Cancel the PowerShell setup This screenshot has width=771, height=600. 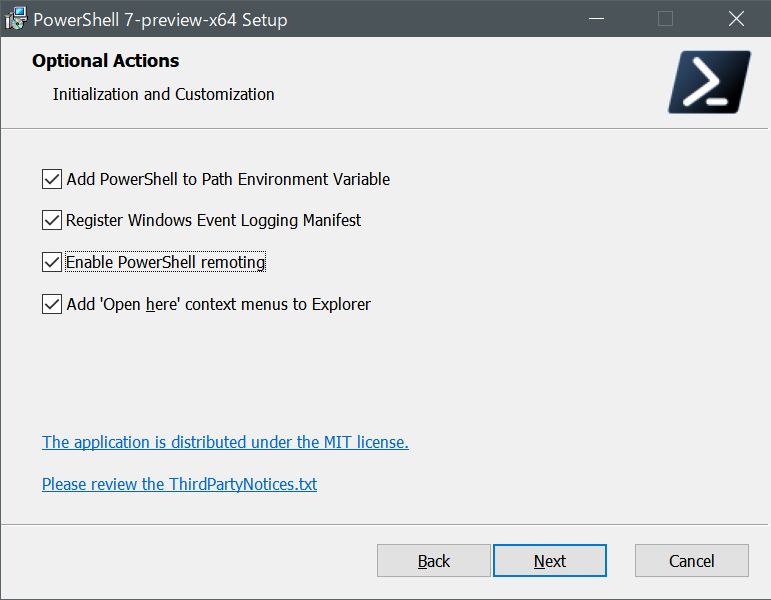[692, 561]
